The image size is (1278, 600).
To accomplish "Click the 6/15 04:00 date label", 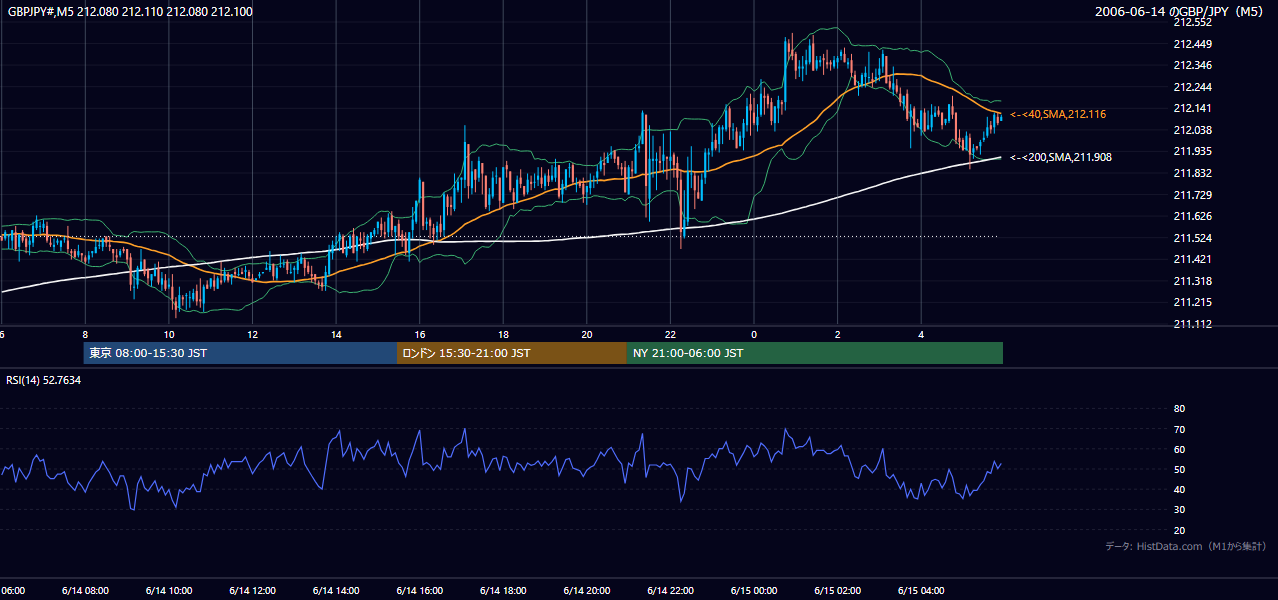I will click(921, 590).
